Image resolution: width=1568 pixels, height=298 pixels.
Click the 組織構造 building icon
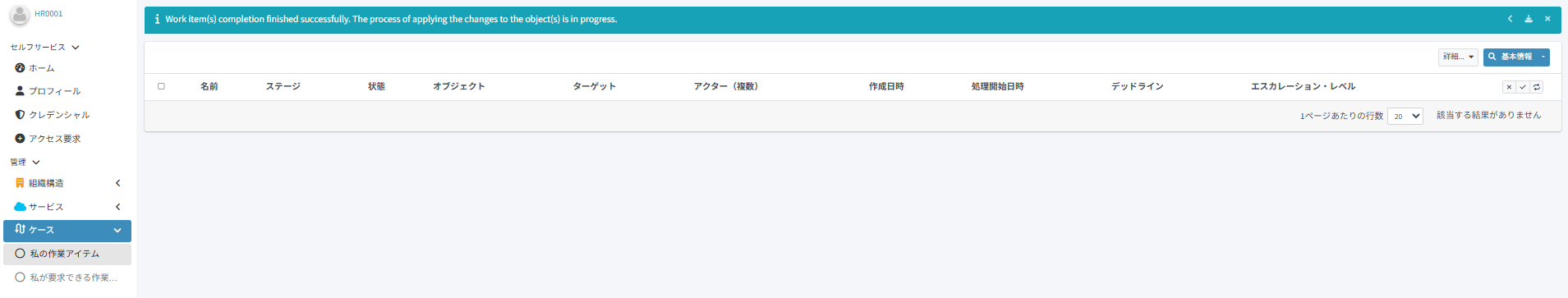pyautogui.click(x=20, y=183)
